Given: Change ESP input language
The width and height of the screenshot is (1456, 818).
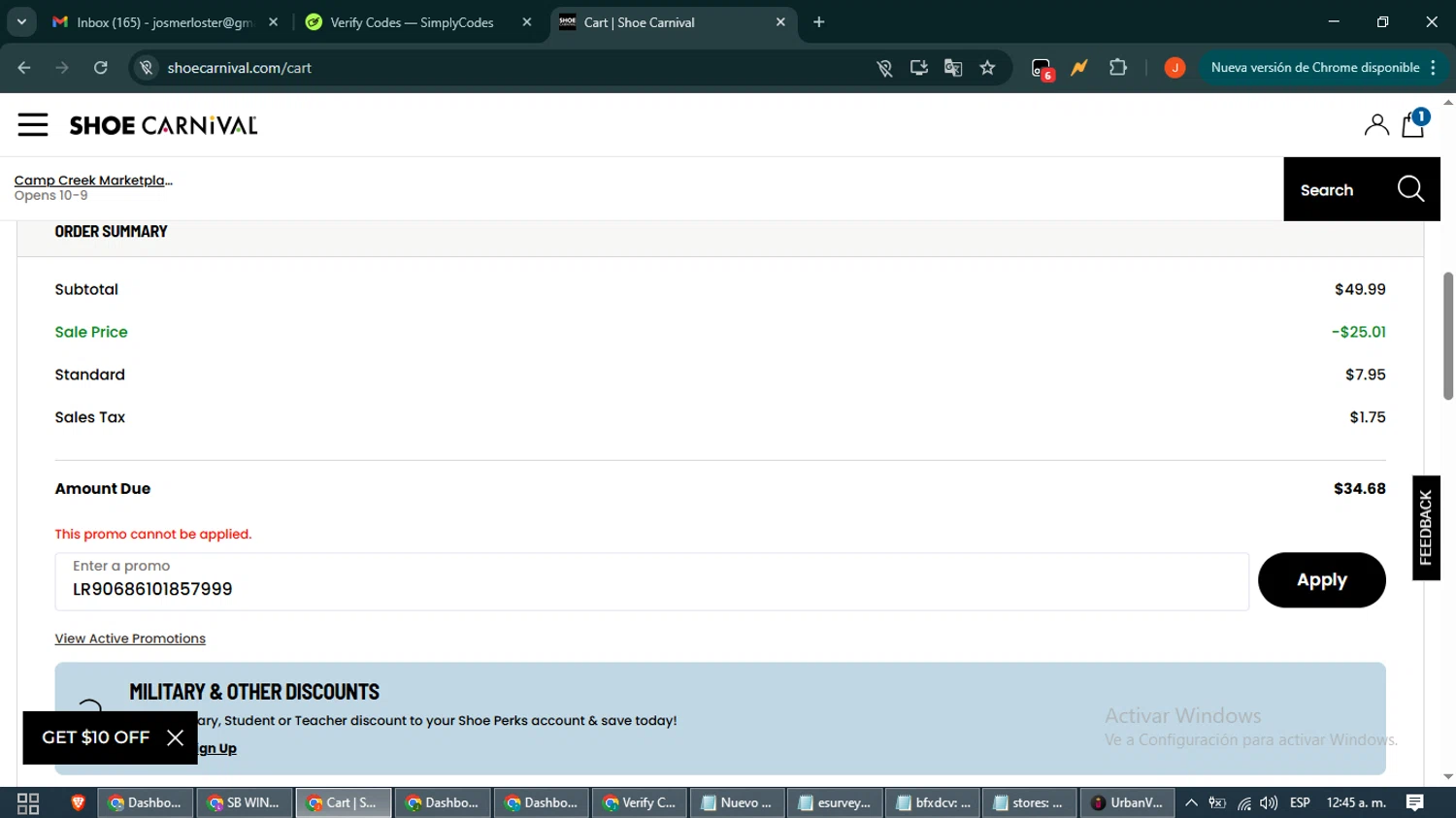Looking at the screenshot, I should pos(1301,802).
